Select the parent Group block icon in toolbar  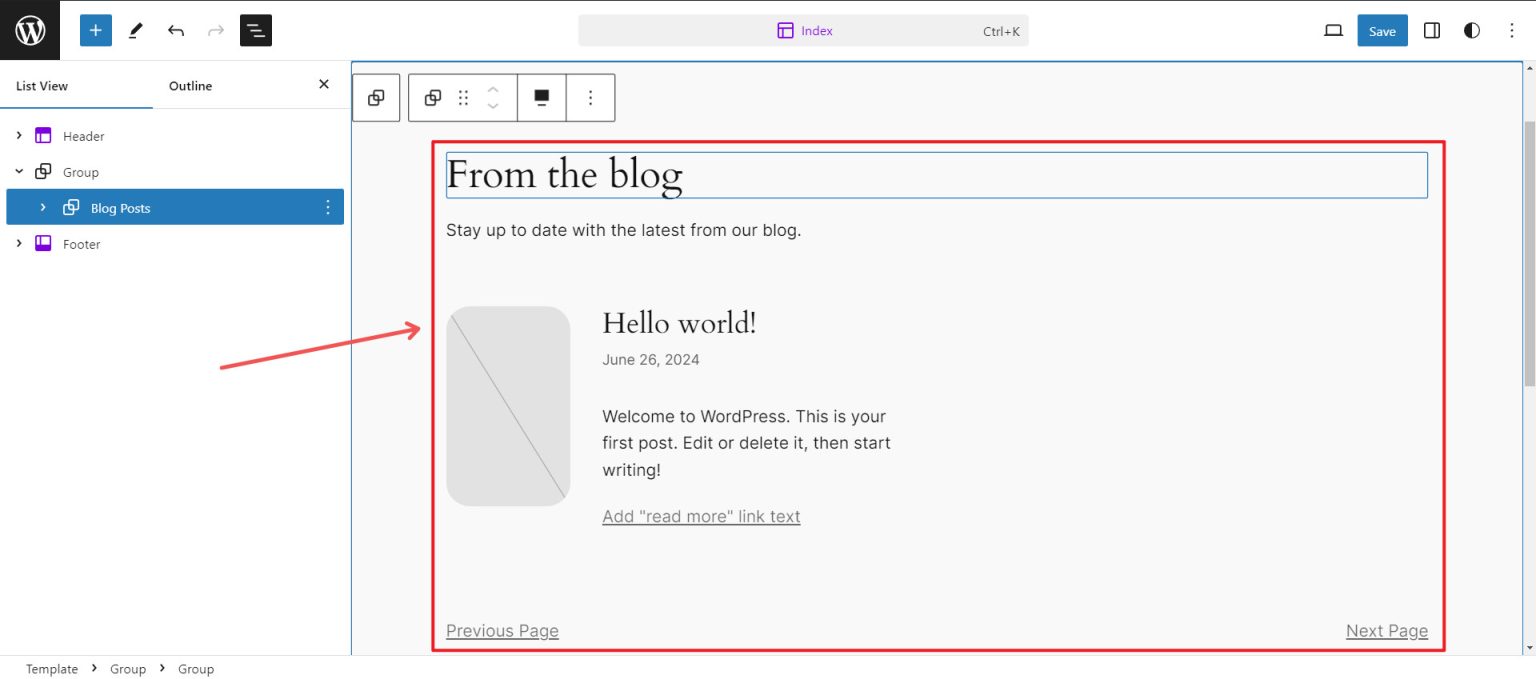[376, 97]
